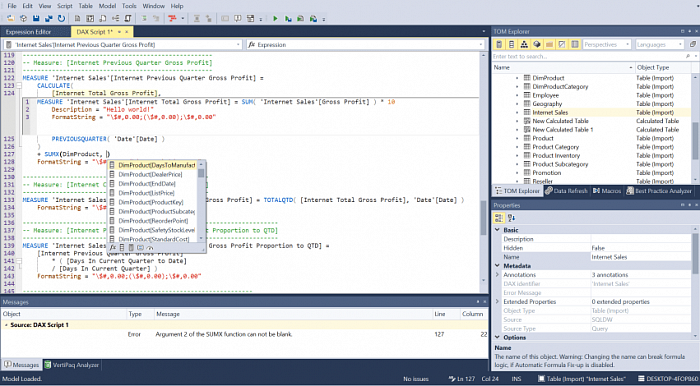
Task: Click Alphabetical sort icon in Properties
Action: 512,218
